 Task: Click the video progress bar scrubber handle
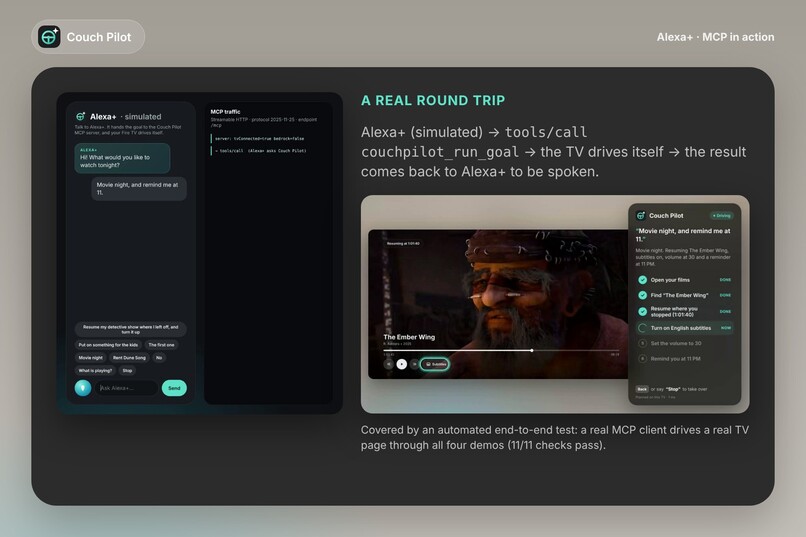coord(532,350)
